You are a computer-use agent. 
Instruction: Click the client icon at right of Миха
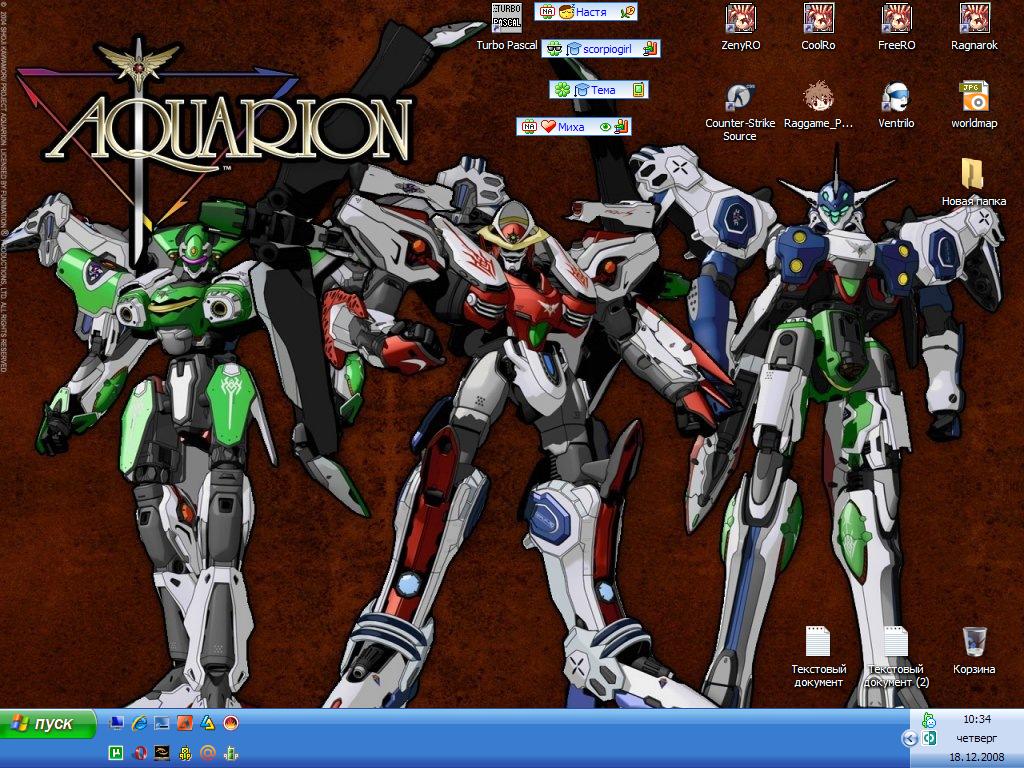click(x=622, y=126)
